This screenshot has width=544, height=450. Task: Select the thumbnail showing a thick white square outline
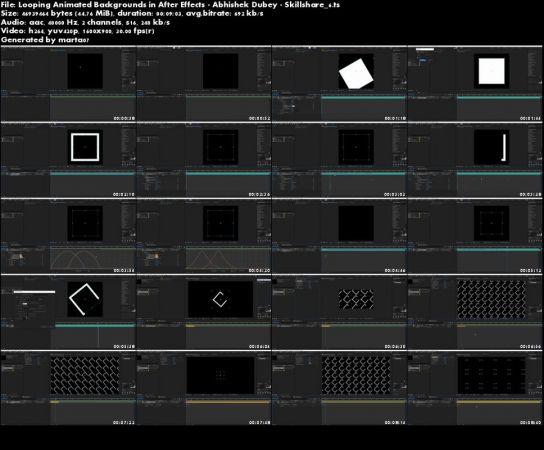click(68, 160)
